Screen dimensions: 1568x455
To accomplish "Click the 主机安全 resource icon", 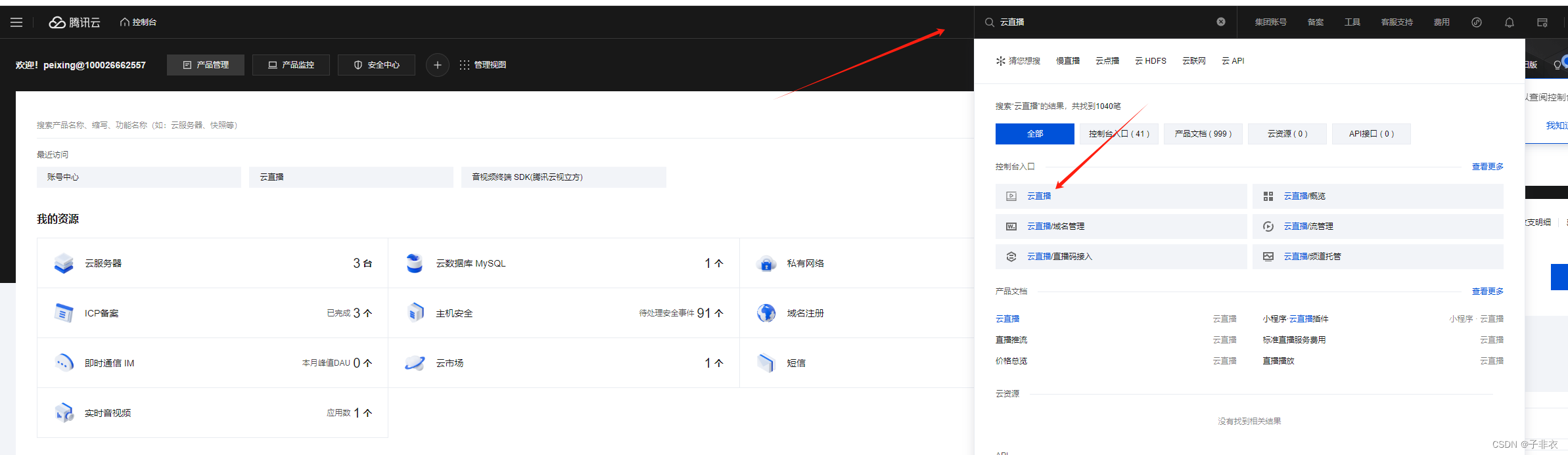I will pyautogui.click(x=415, y=313).
